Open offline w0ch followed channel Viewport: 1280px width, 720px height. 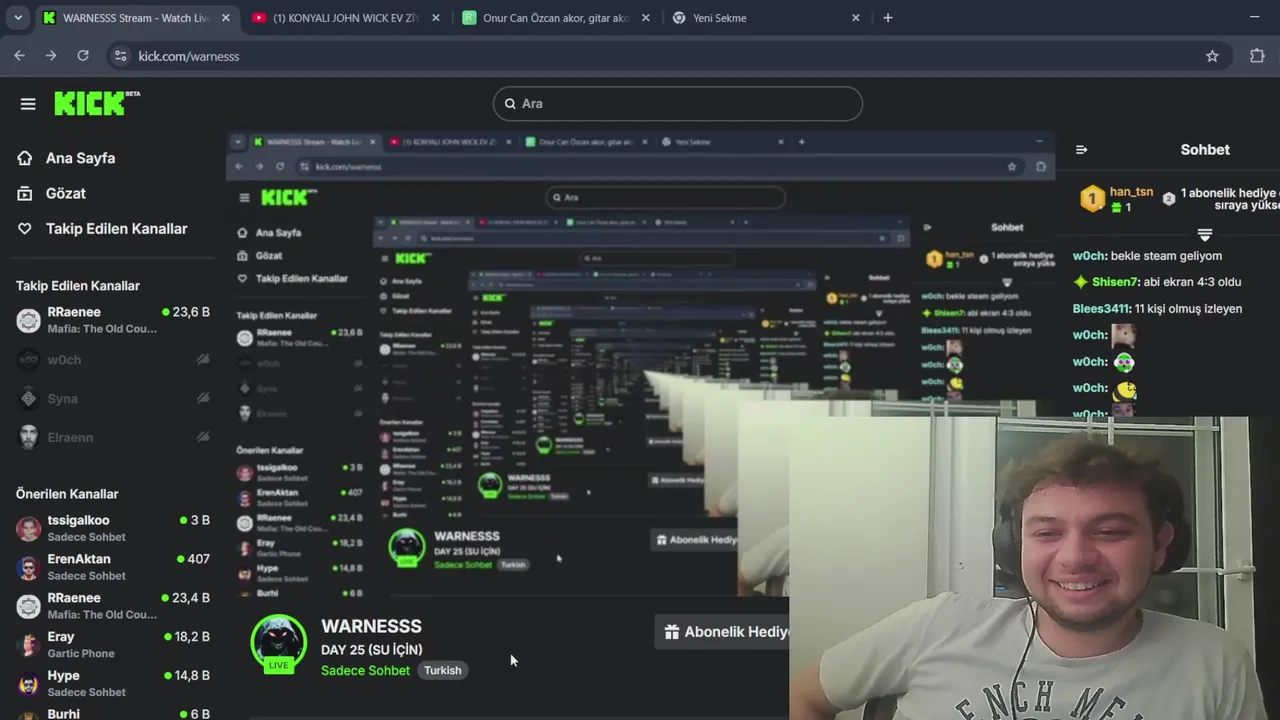coord(113,360)
